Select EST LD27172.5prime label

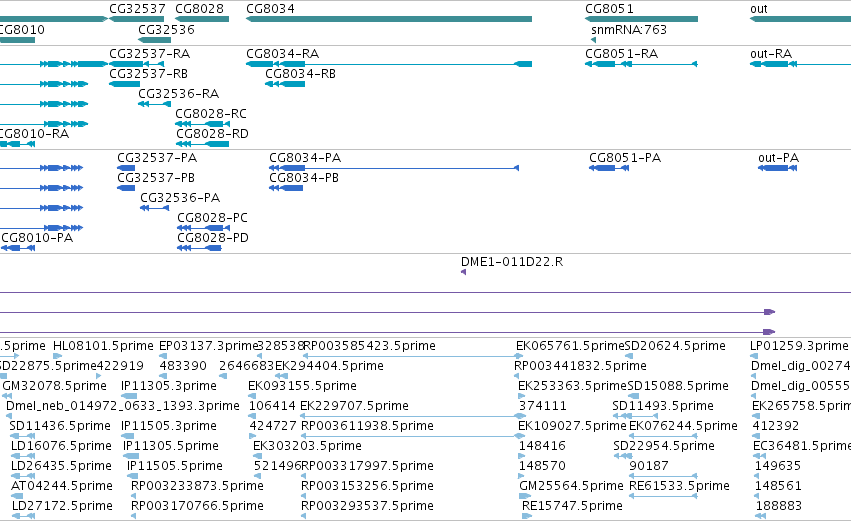[x=62, y=507]
